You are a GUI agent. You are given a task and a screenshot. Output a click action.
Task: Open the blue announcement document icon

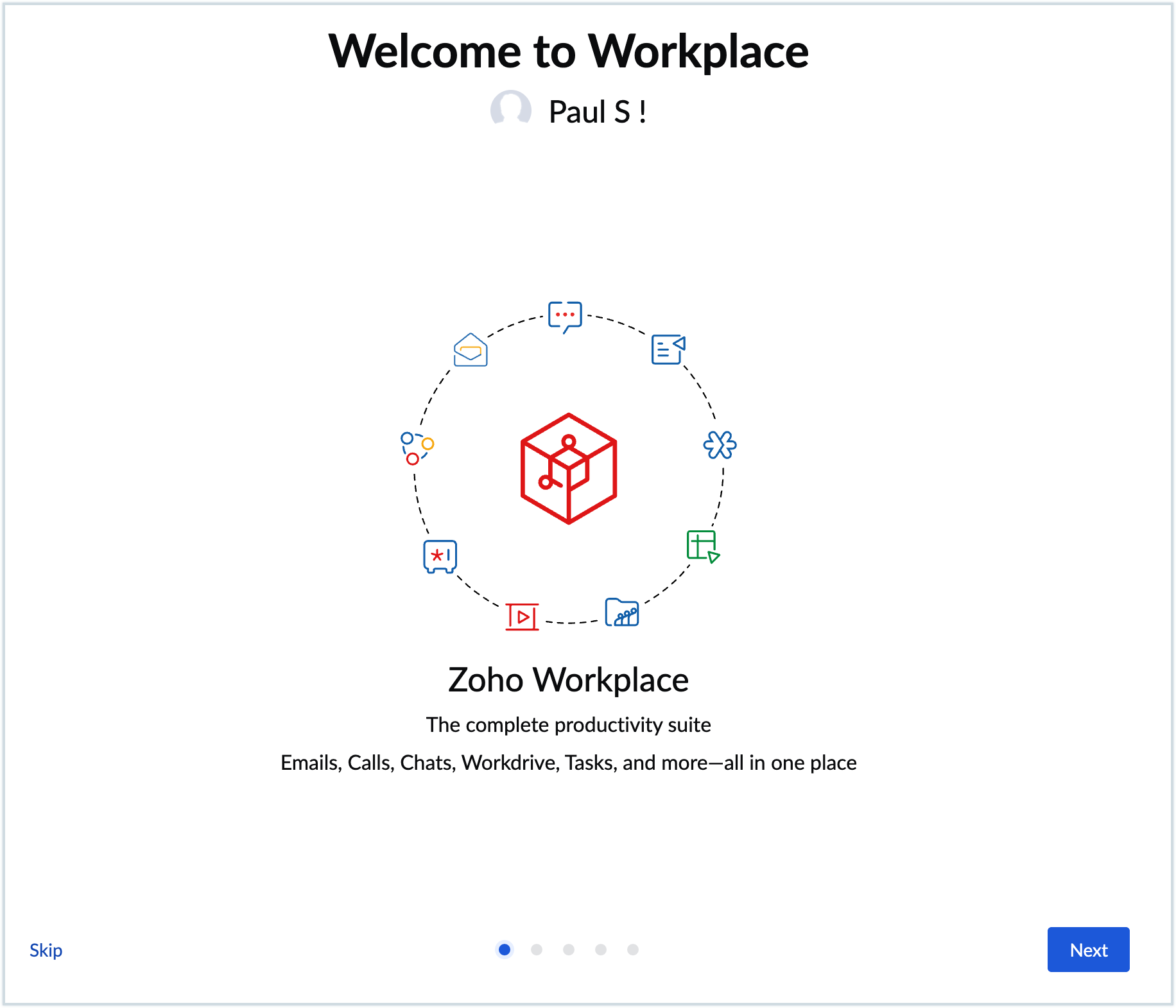pos(666,350)
